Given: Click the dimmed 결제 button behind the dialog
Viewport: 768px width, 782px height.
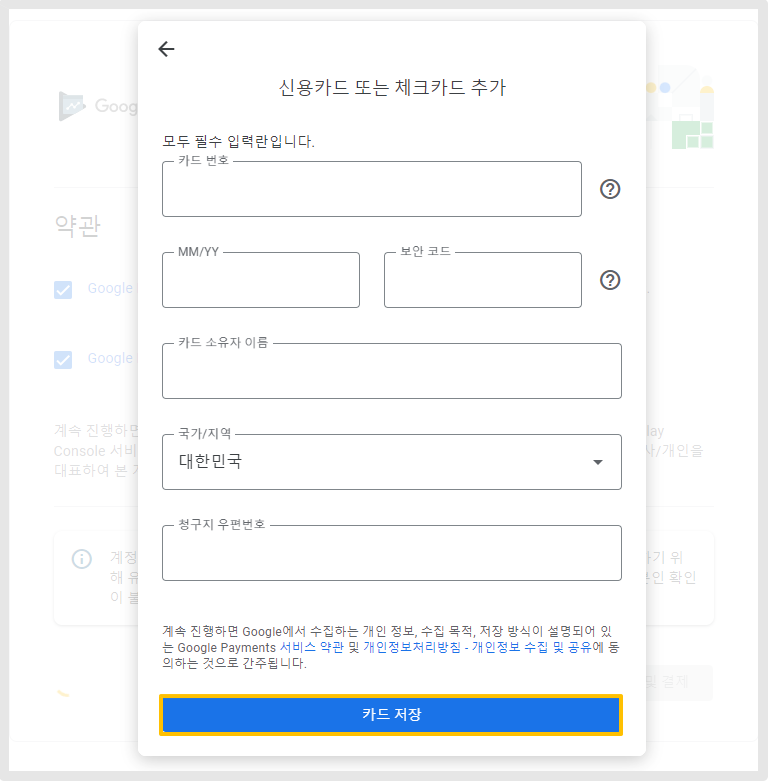Looking at the screenshot, I should coord(680,683).
